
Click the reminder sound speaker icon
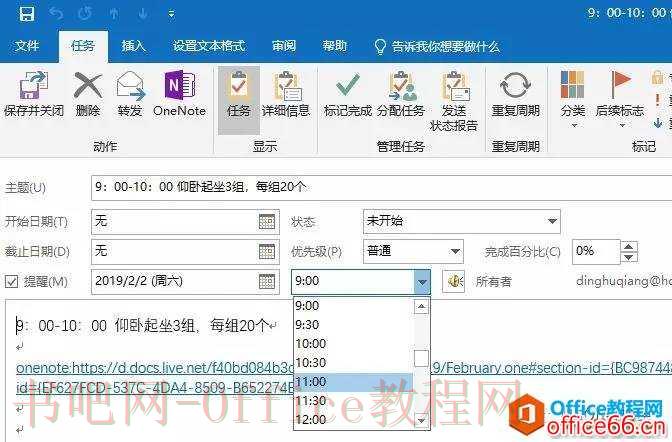(454, 282)
